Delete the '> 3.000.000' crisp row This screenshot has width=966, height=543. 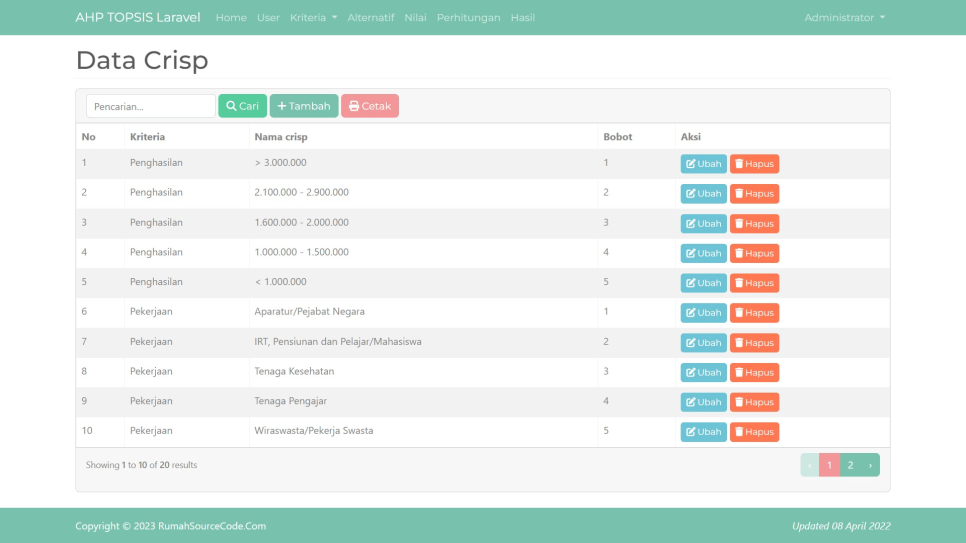754,164
